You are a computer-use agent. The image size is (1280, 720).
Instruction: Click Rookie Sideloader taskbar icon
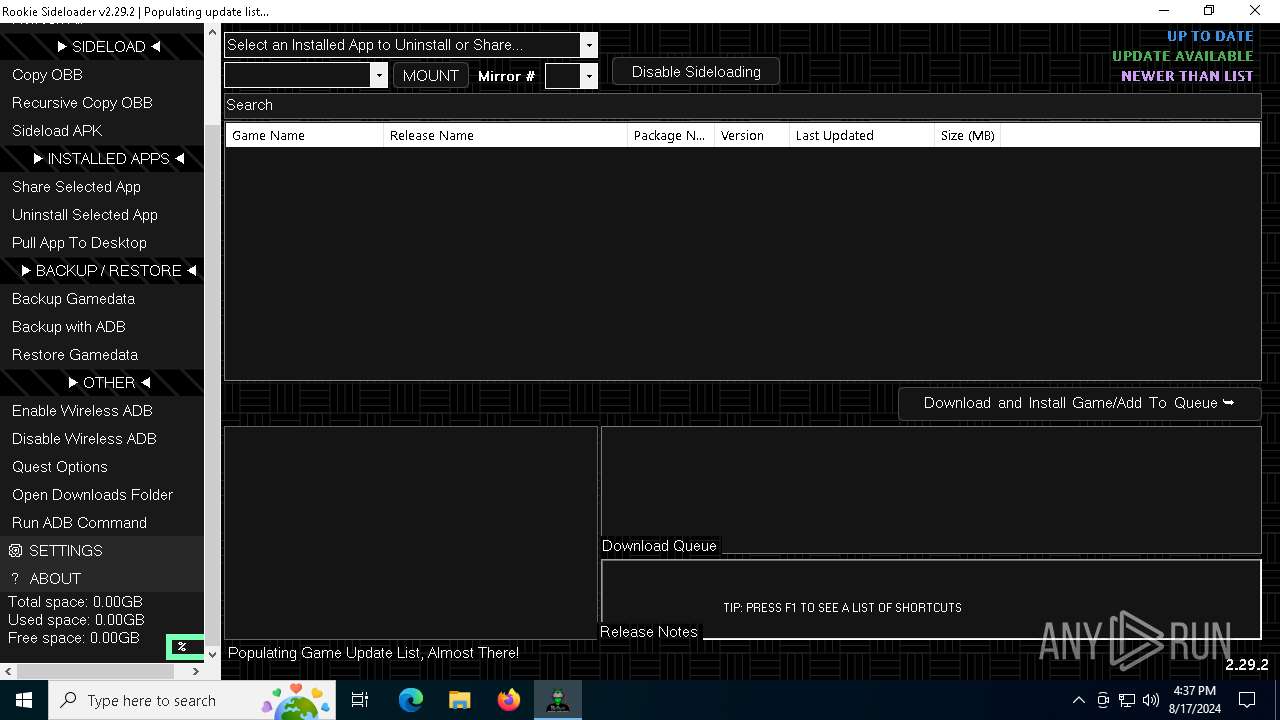(557, 700)
